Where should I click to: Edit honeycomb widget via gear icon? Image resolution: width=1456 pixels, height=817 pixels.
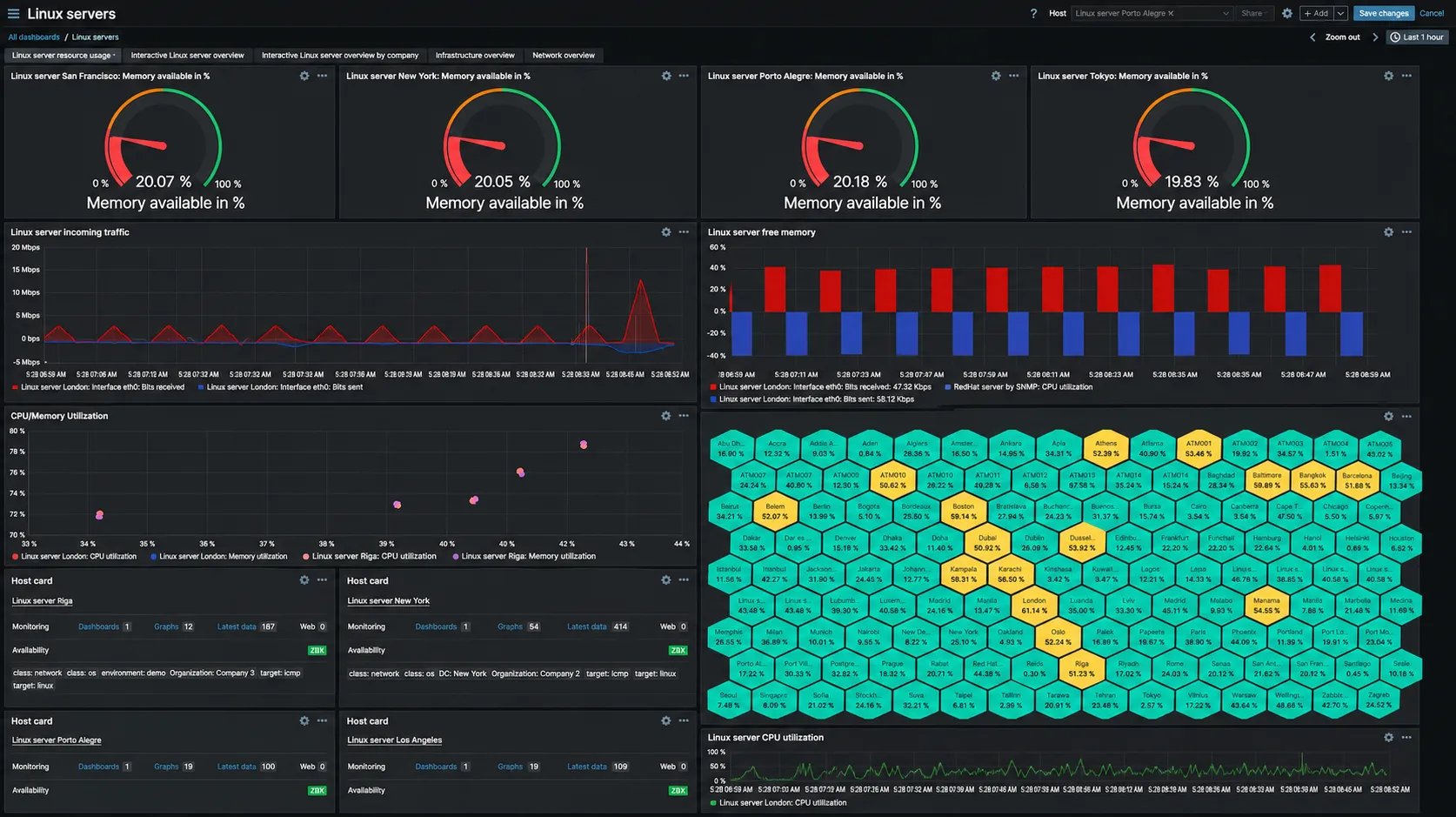1389,417
